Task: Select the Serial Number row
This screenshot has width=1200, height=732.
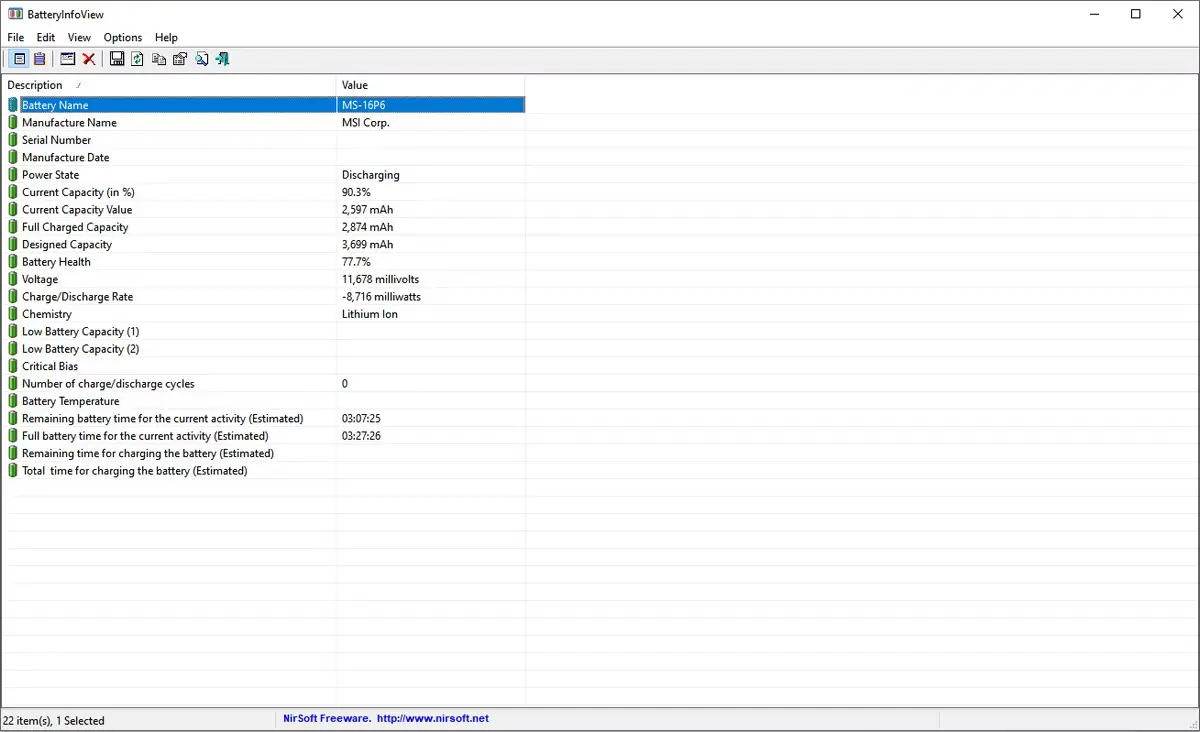Action: (x=264, y=140)
